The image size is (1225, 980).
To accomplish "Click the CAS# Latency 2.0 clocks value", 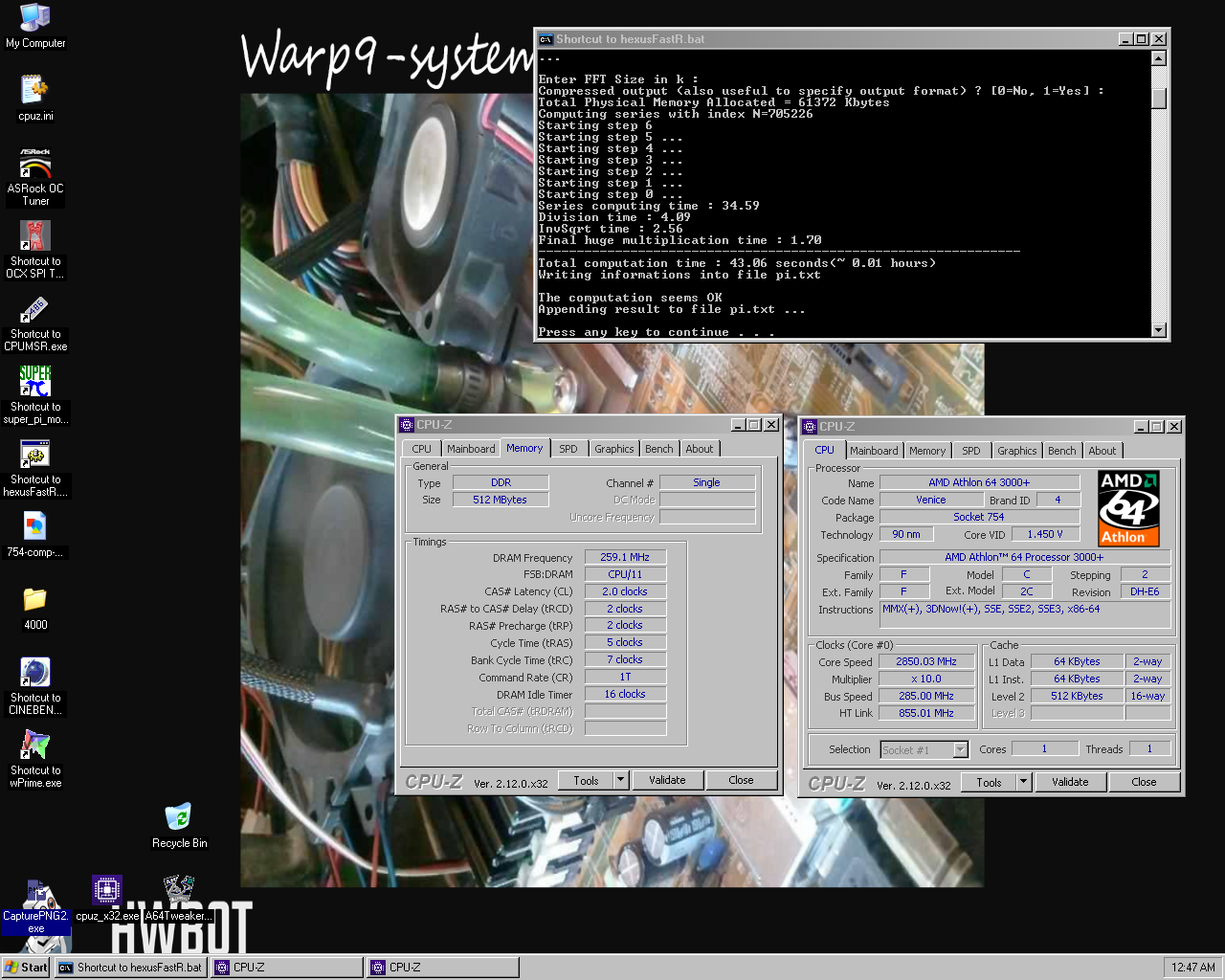I will 625,591.
